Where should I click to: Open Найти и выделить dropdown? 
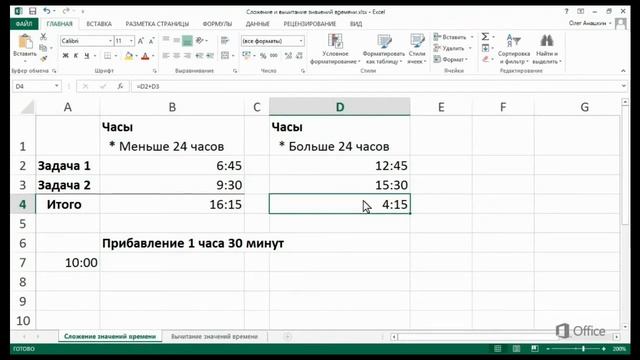547,49
